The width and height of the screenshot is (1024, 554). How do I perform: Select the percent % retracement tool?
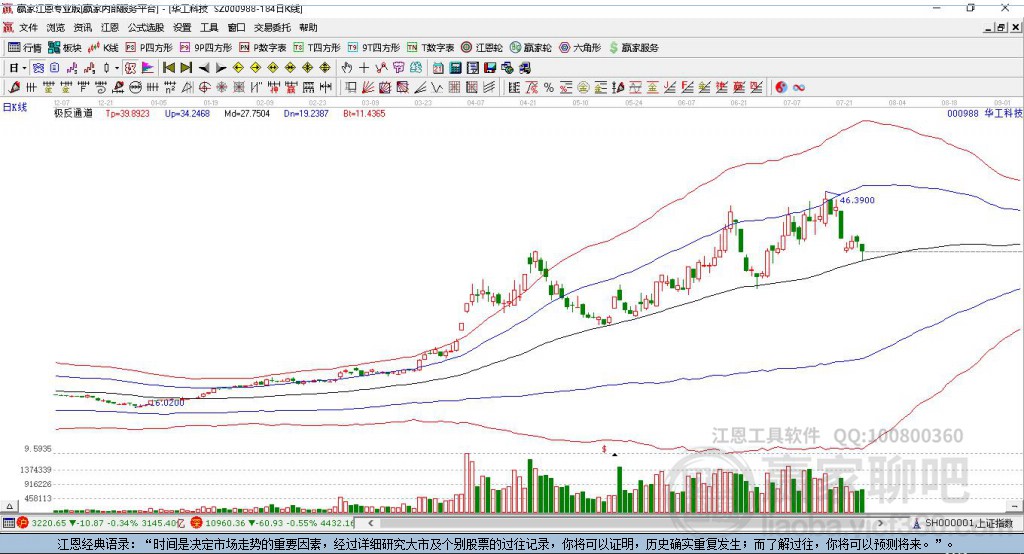point(549,88)
